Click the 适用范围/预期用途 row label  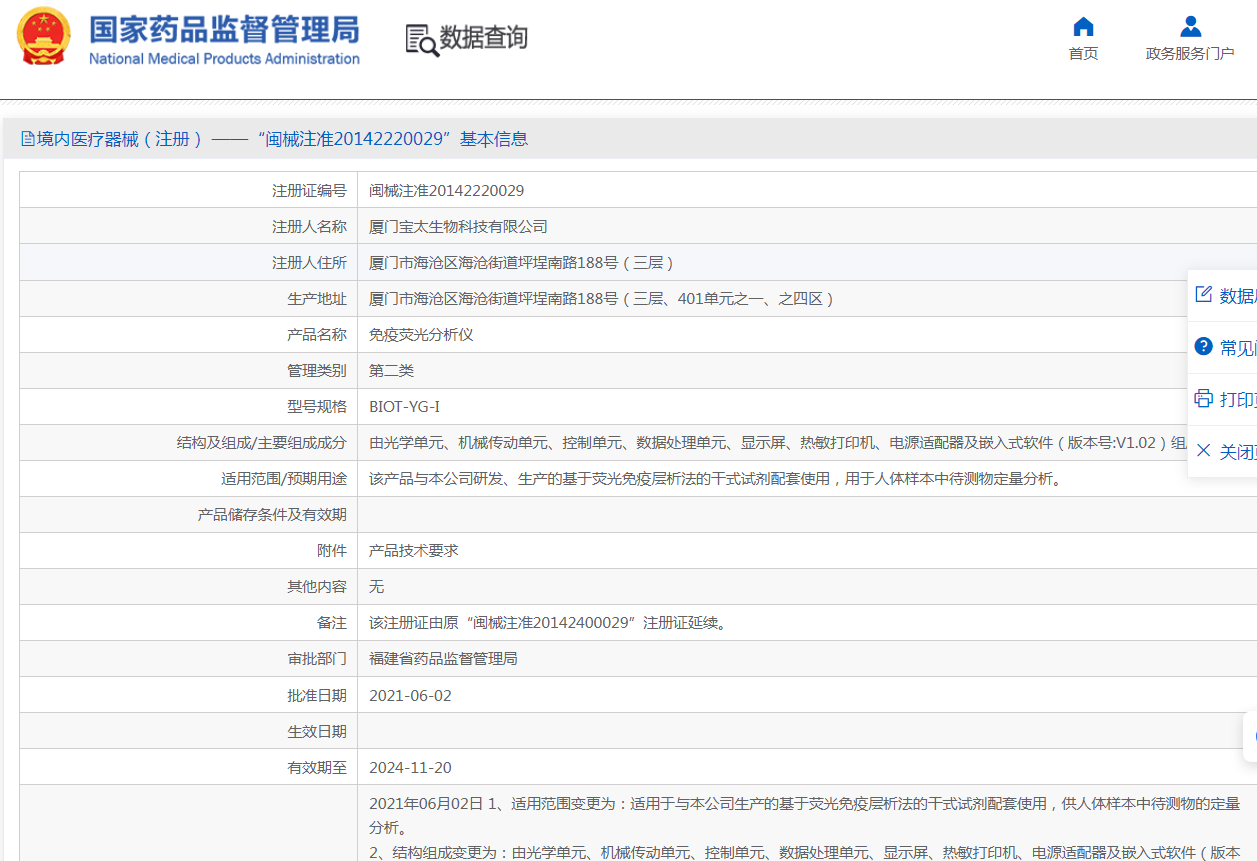(284, 479)
